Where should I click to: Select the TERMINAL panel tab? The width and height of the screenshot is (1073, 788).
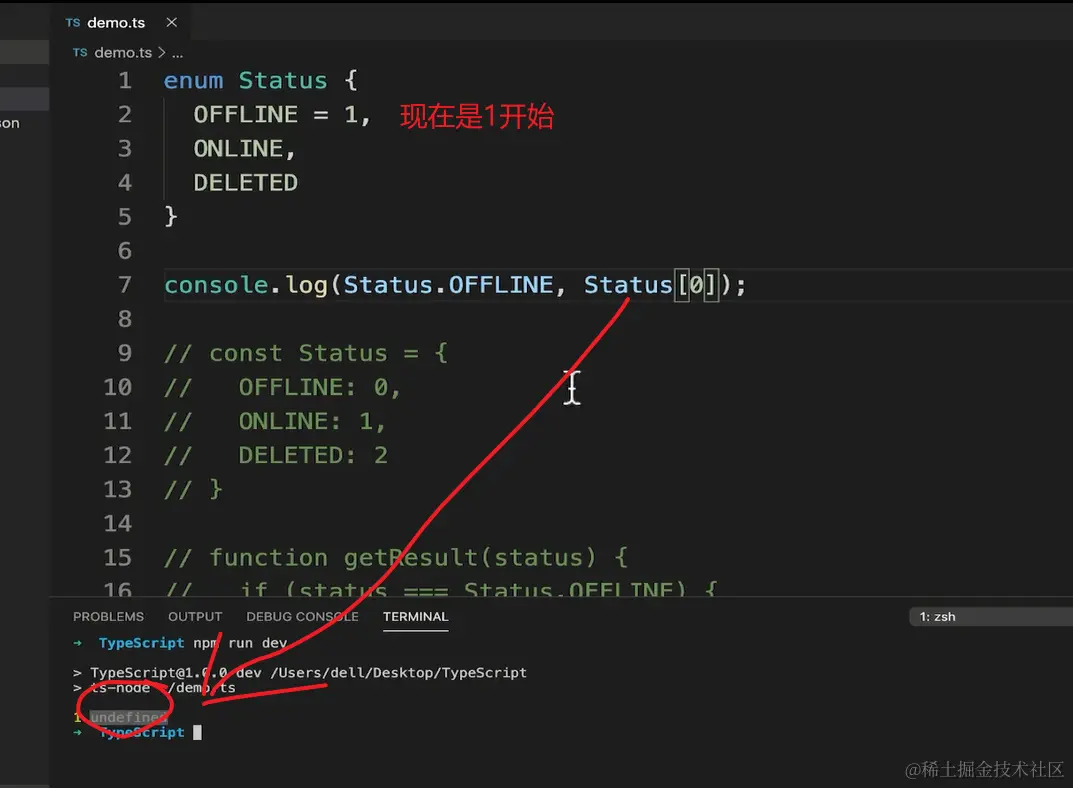click(415, 617)
